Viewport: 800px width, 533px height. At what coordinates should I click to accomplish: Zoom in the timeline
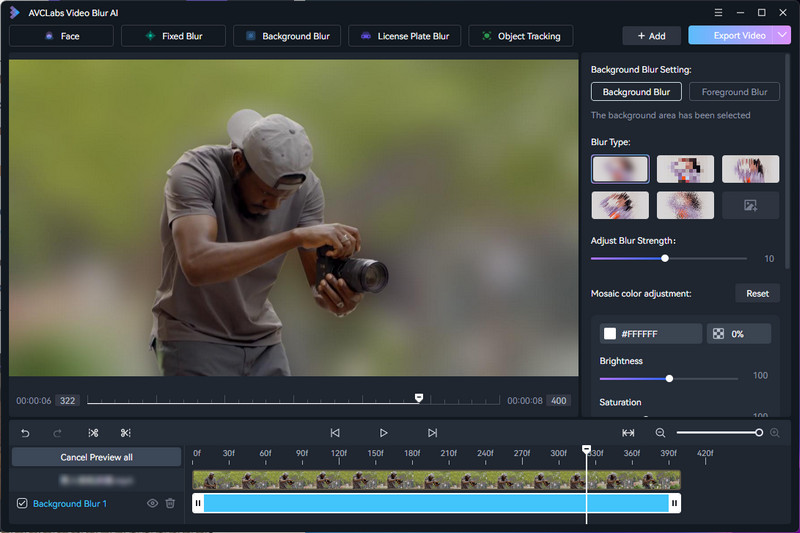point(774,433)
